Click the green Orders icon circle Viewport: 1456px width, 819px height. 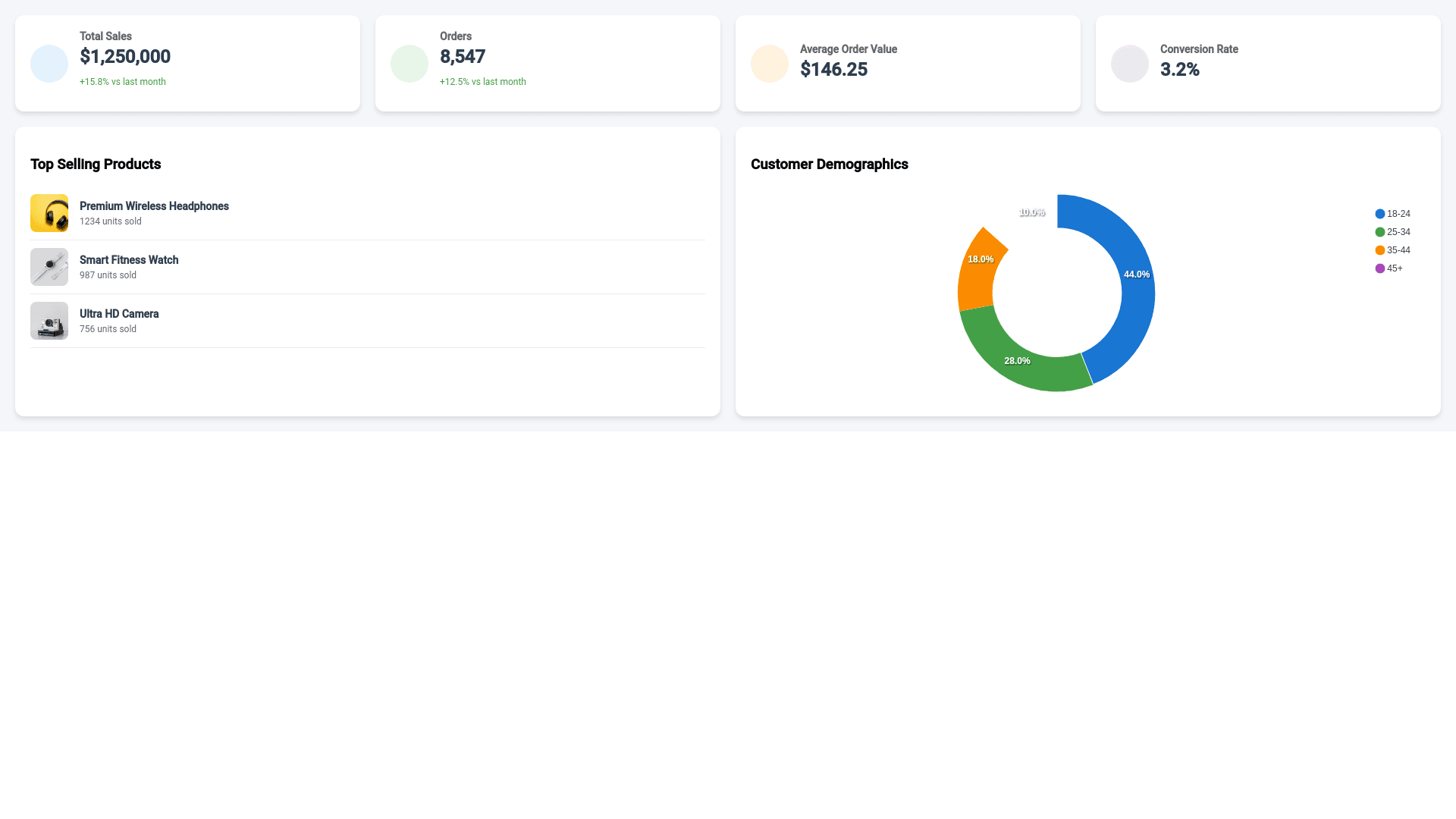[x=409, y=64]
